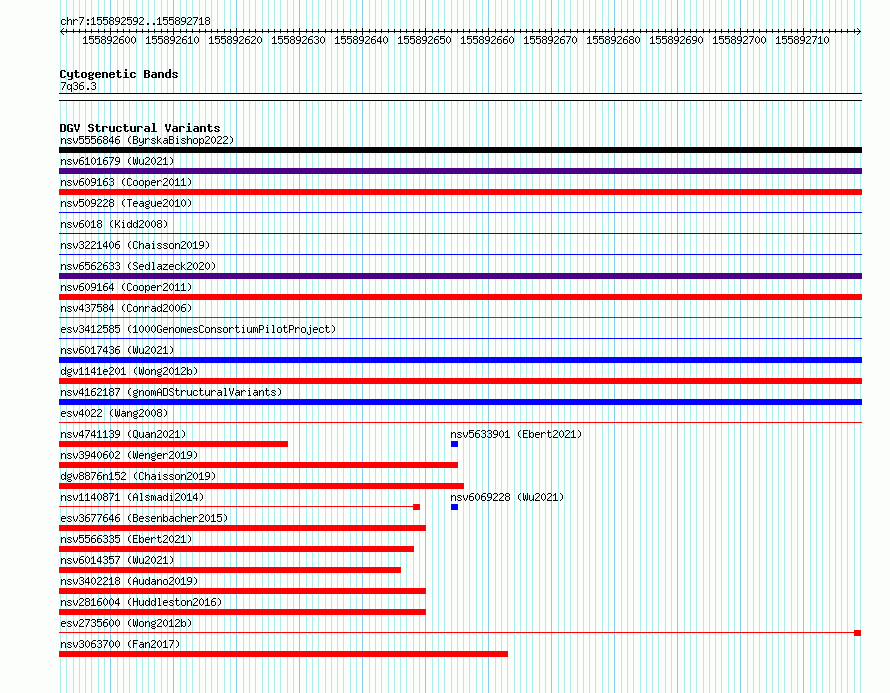The width and height of the screenshot is (890, 693).
Task: Click dgv8876n152 (Chaisson2019) label
Action: coord(138,476)
